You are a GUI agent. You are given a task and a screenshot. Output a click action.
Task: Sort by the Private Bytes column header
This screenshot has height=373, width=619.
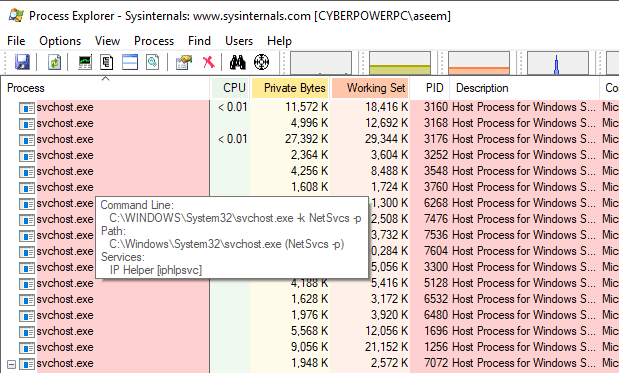[290, 88]
